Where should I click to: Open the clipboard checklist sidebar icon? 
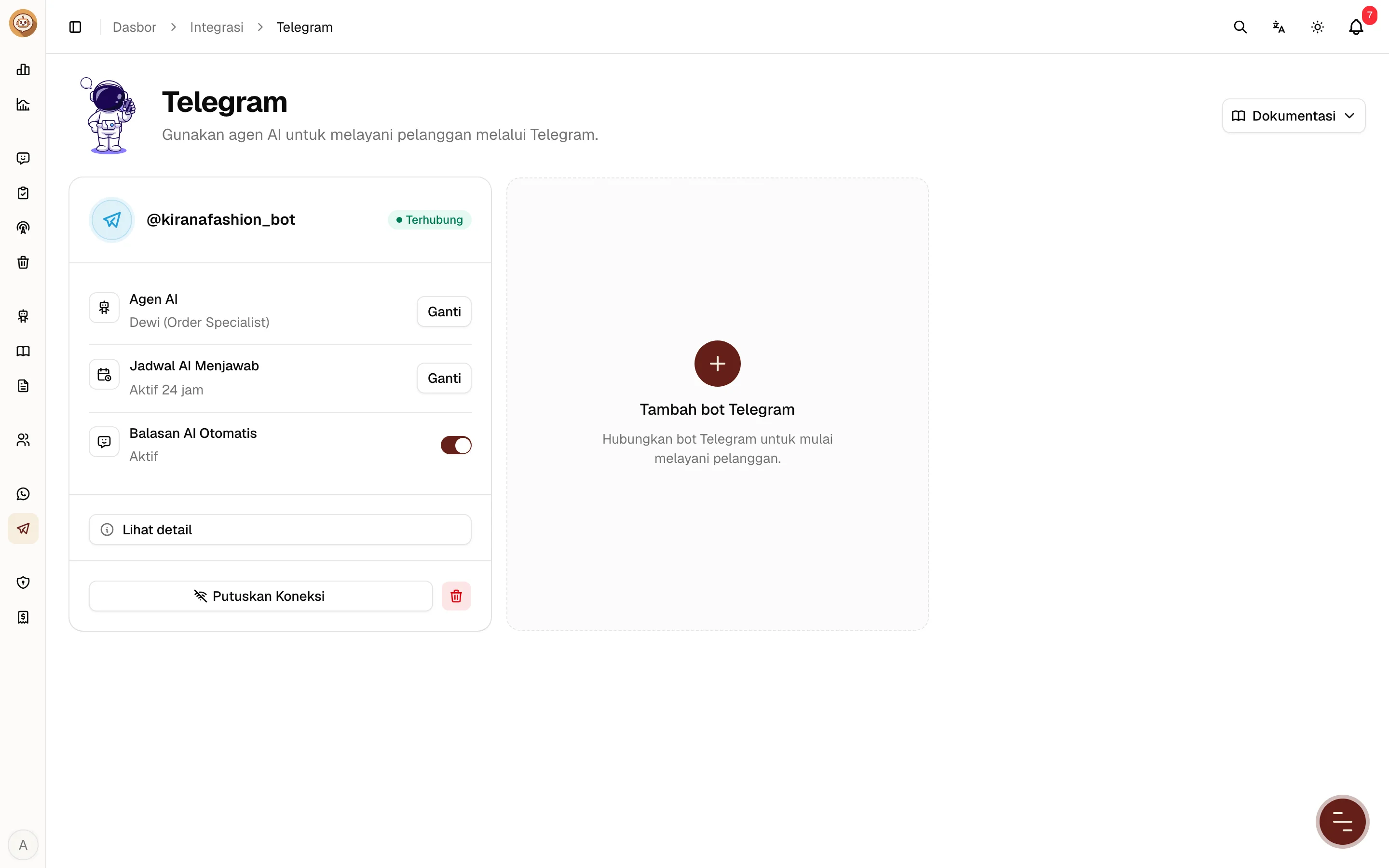coord(23,193)
